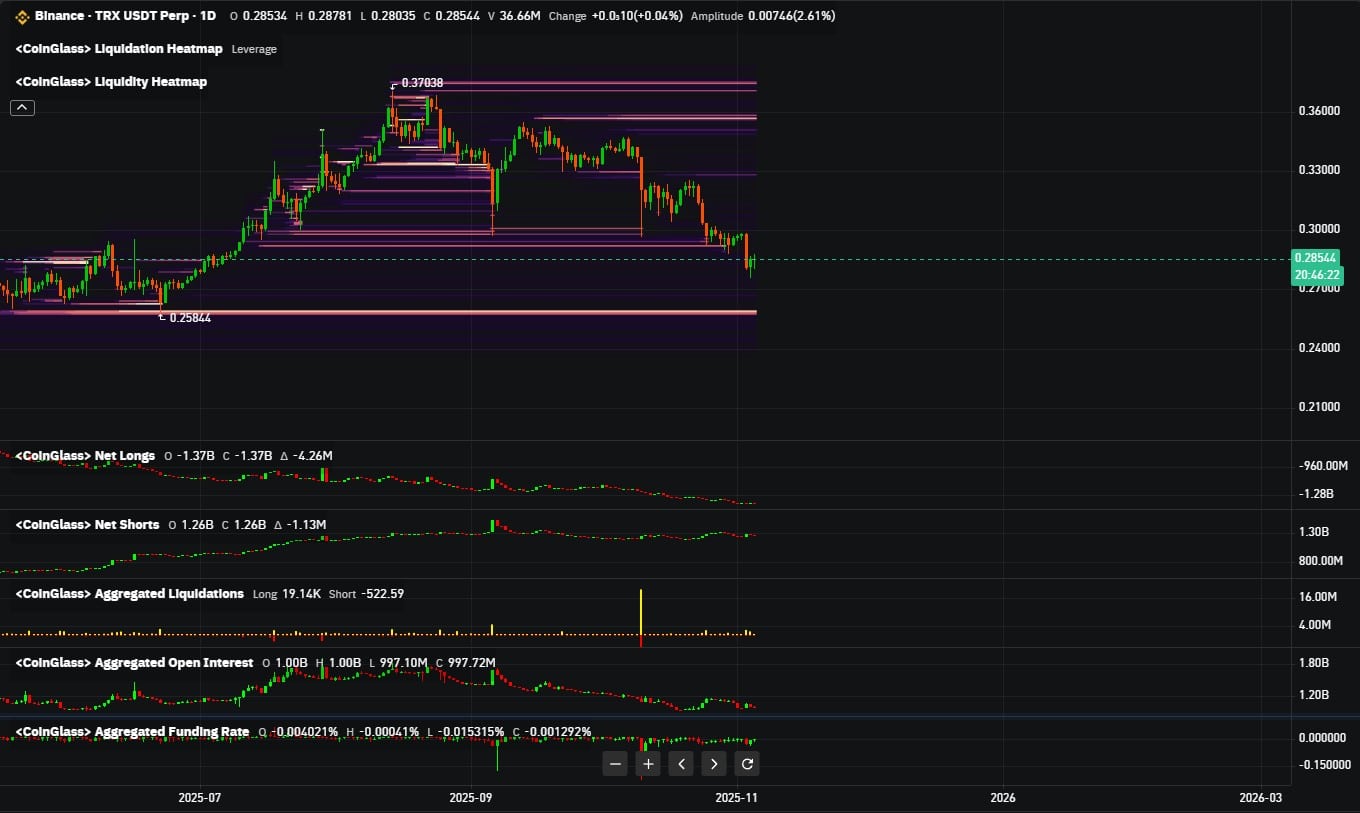Screen dimensions: 1360x813
Task: Collapse the indicator legend with caret button
Action: click(22, 108)
